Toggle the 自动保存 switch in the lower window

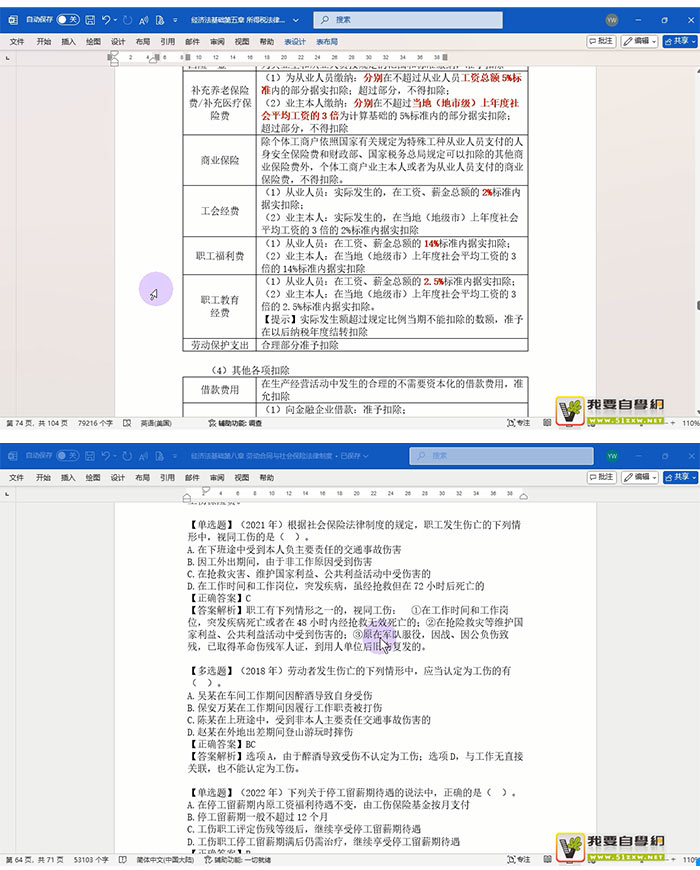[x=68, y=456]
